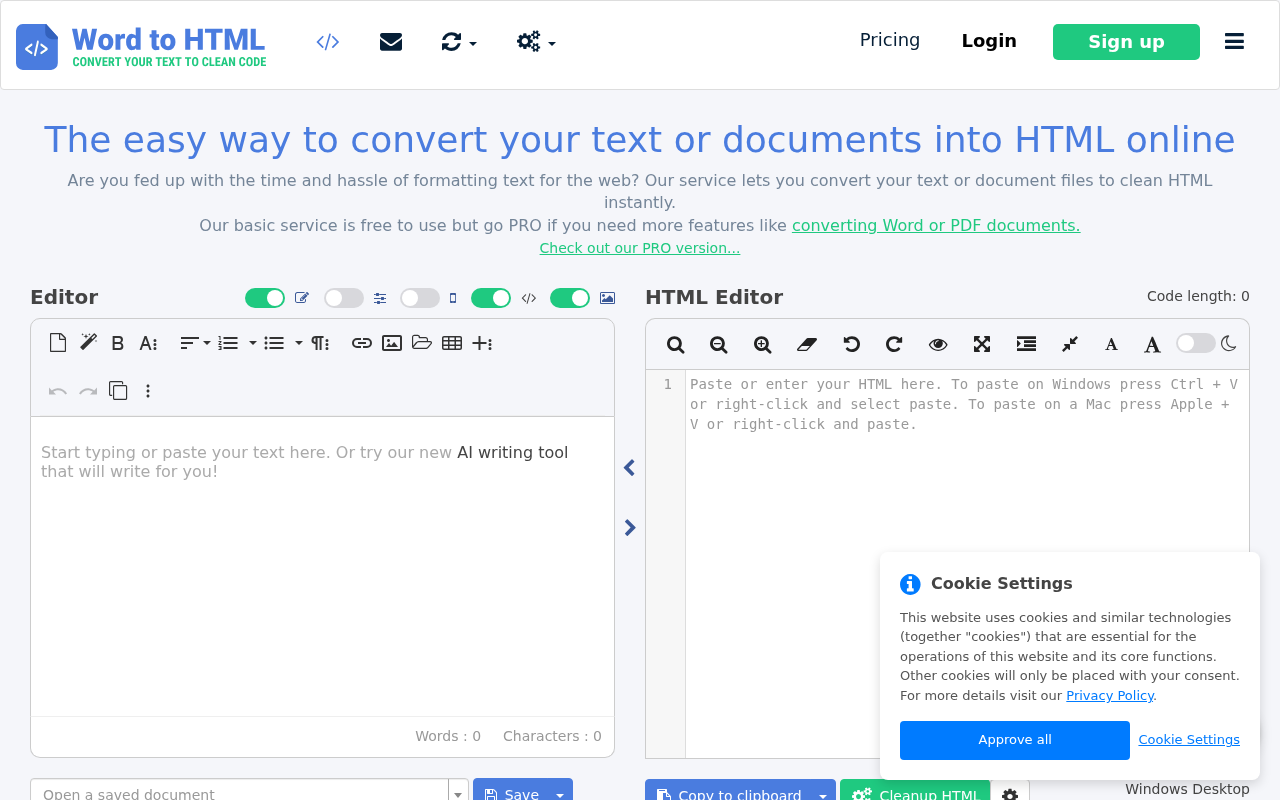Screen dimensions: 1280x800
Task: Click the new document icon in the Editor toolbar
Action: pyautogui.click(x=58, y=343)
